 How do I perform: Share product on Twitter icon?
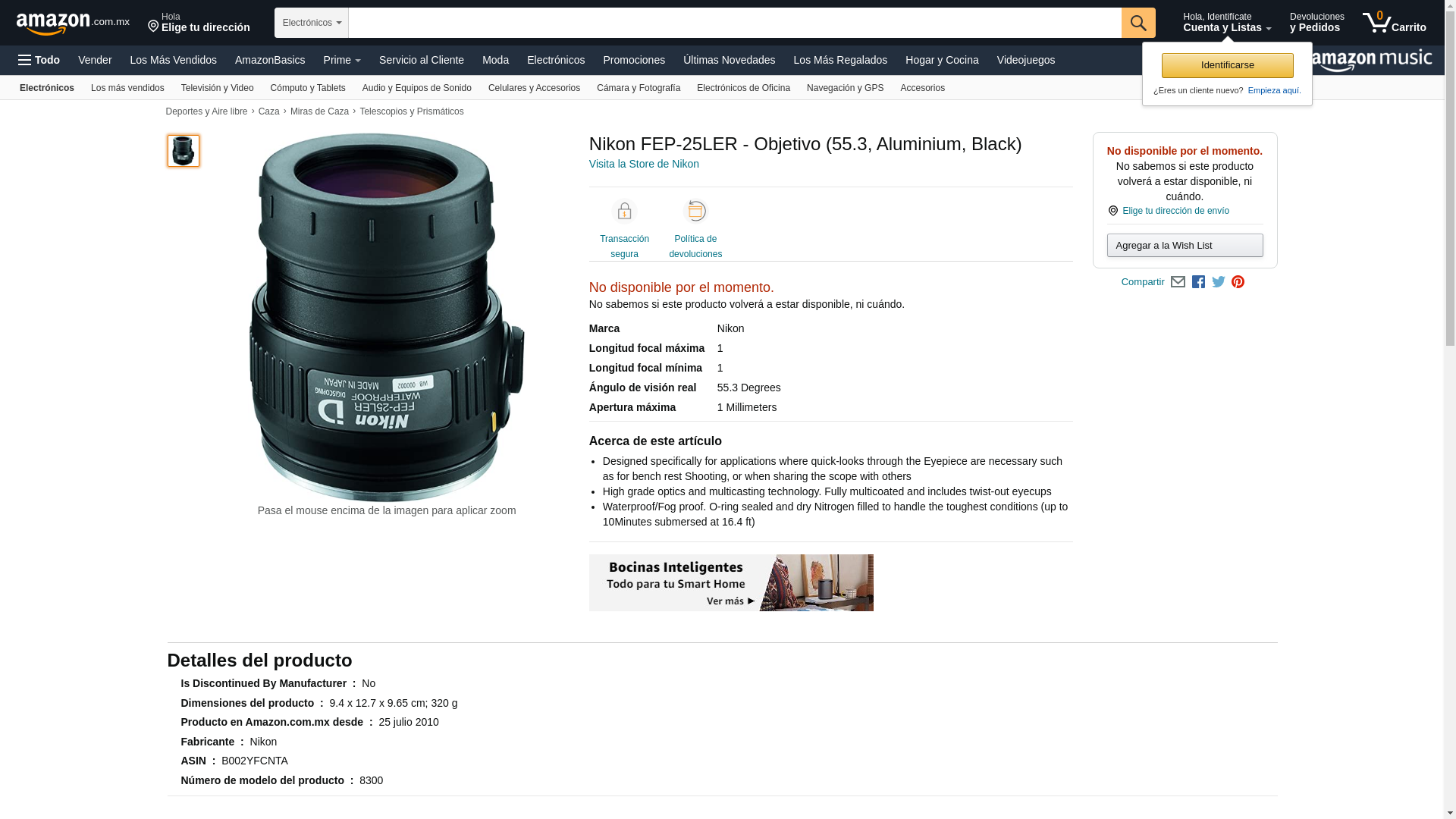(1218, 282)
